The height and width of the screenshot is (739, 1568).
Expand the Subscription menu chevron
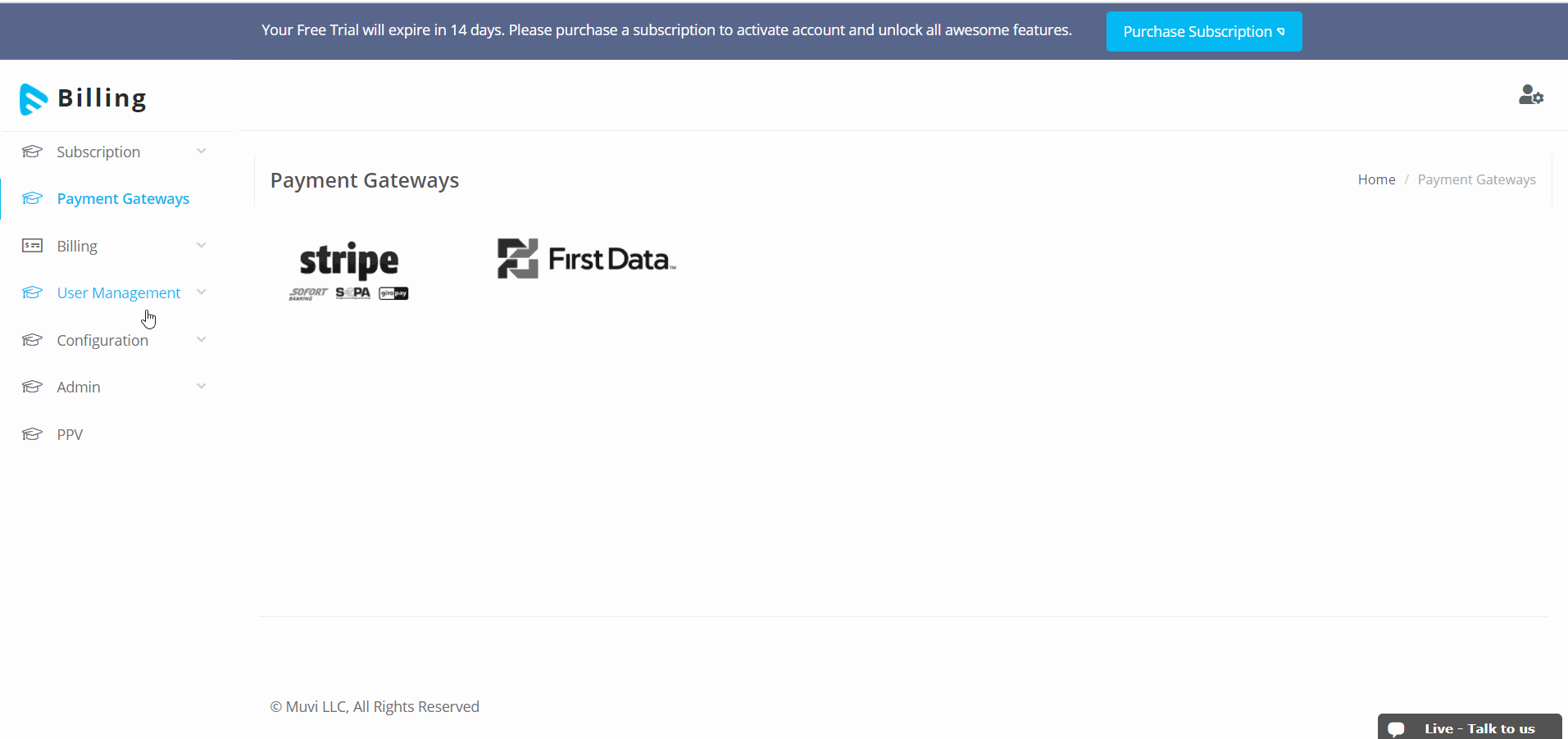[x=202, y=152]
